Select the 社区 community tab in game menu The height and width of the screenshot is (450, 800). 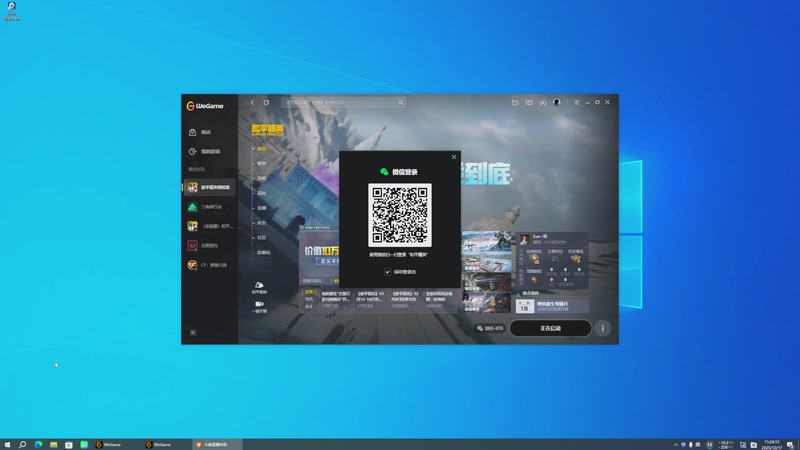coord(261,237)
